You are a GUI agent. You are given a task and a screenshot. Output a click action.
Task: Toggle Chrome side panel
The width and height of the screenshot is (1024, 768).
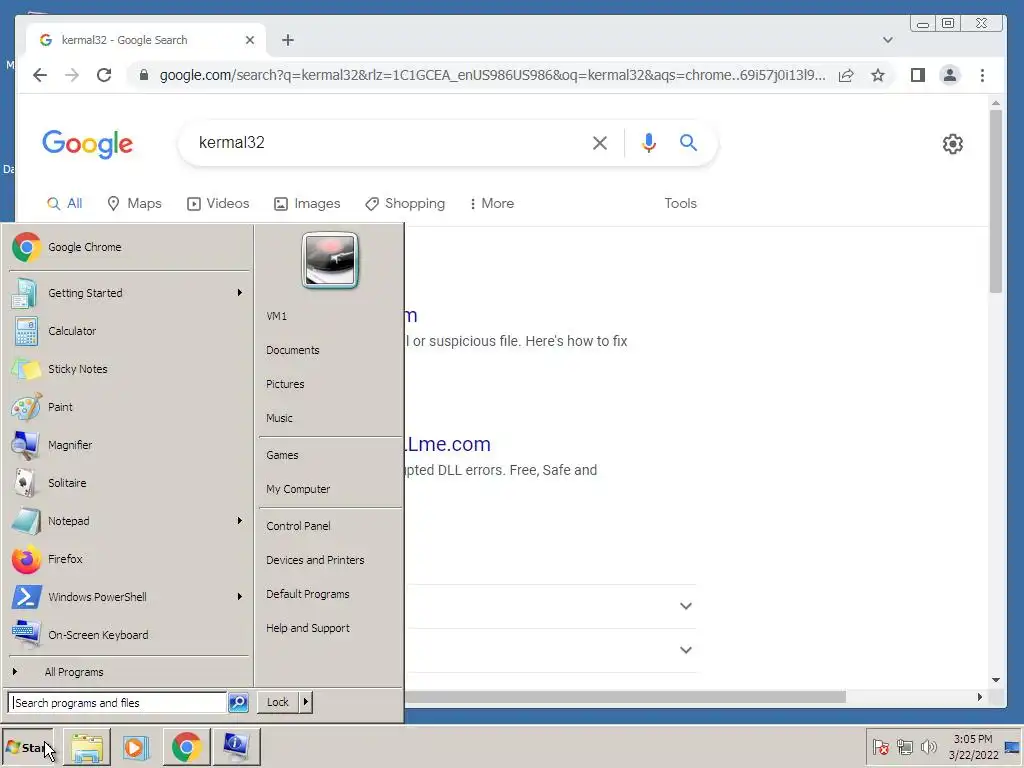pyautogui.click(x=918, y=75)
